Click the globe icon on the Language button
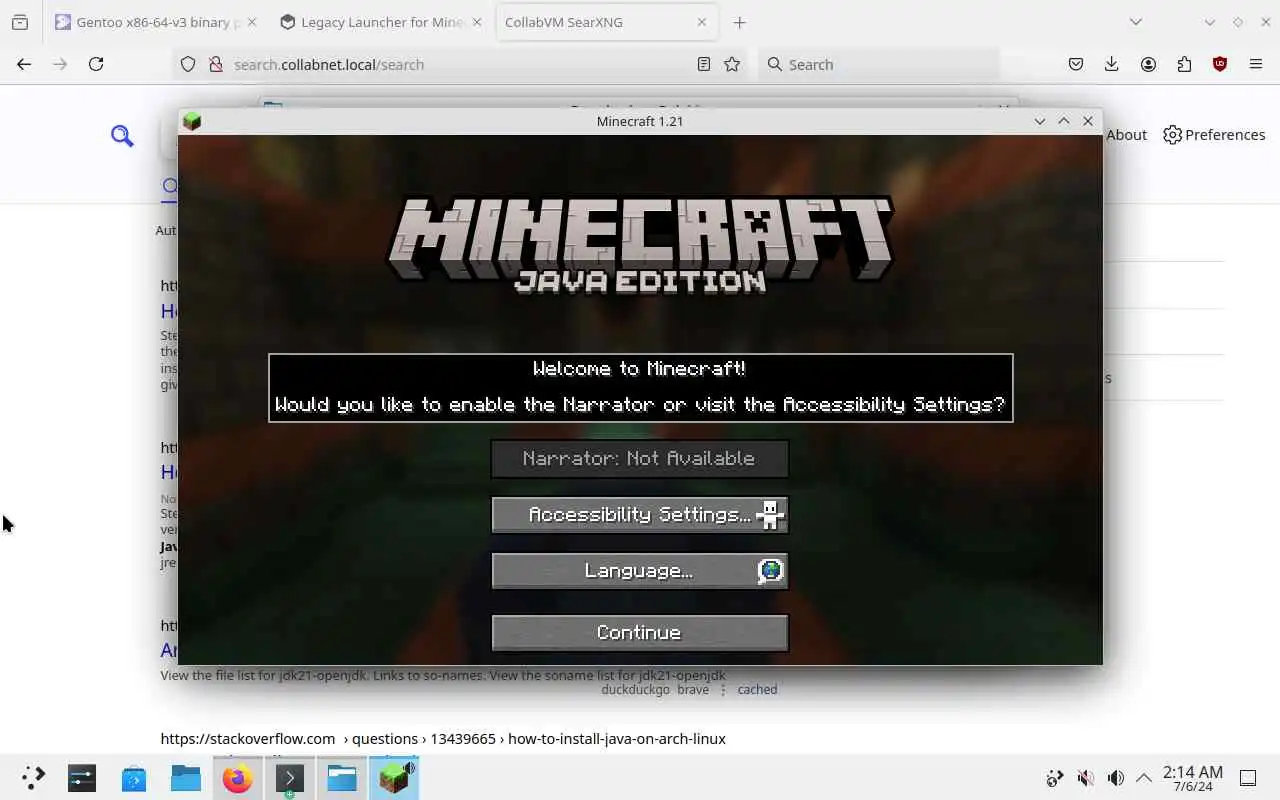This screenshot has width=1280, height=800. [x=770, y=571]
